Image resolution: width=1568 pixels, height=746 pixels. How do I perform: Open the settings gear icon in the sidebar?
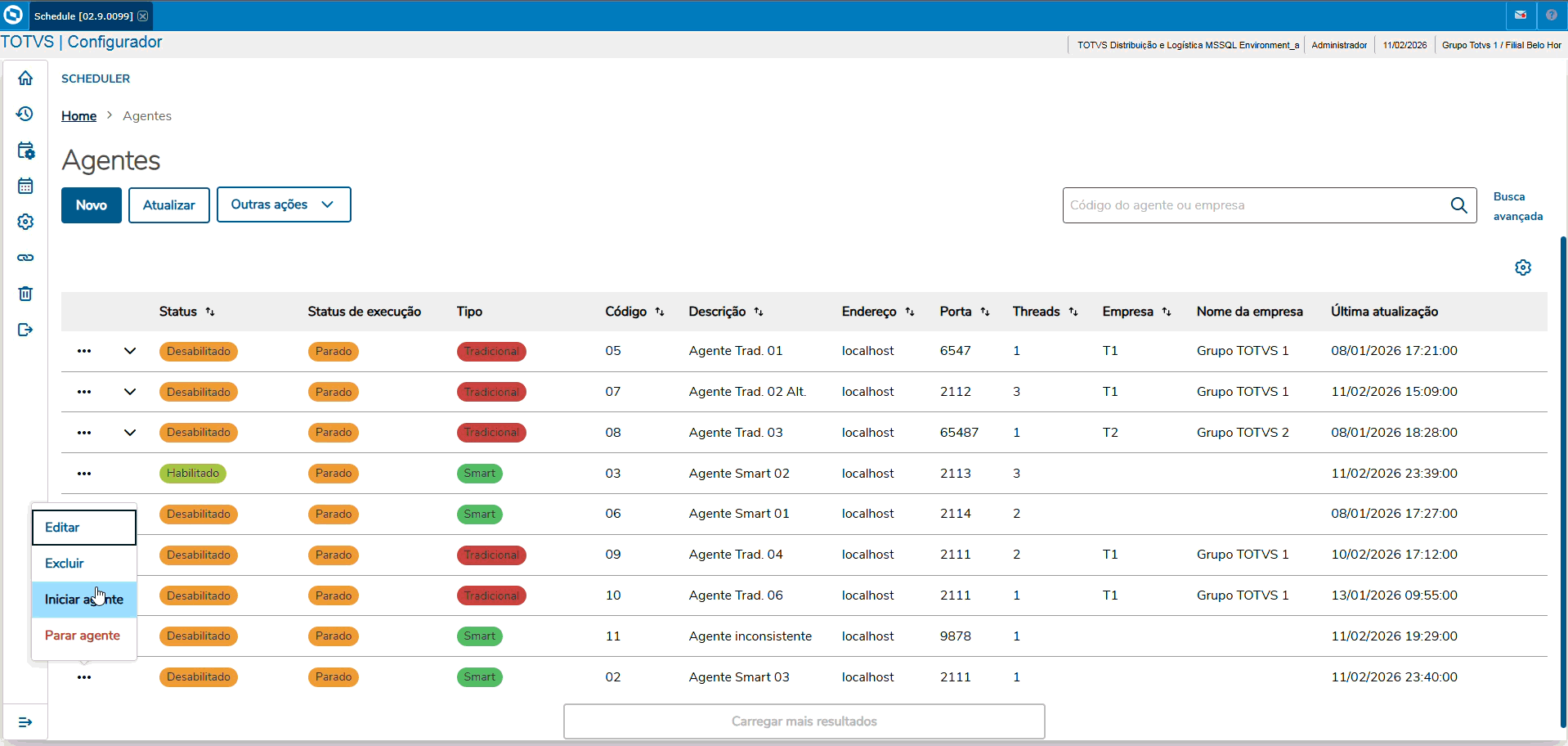coord(25,222)
